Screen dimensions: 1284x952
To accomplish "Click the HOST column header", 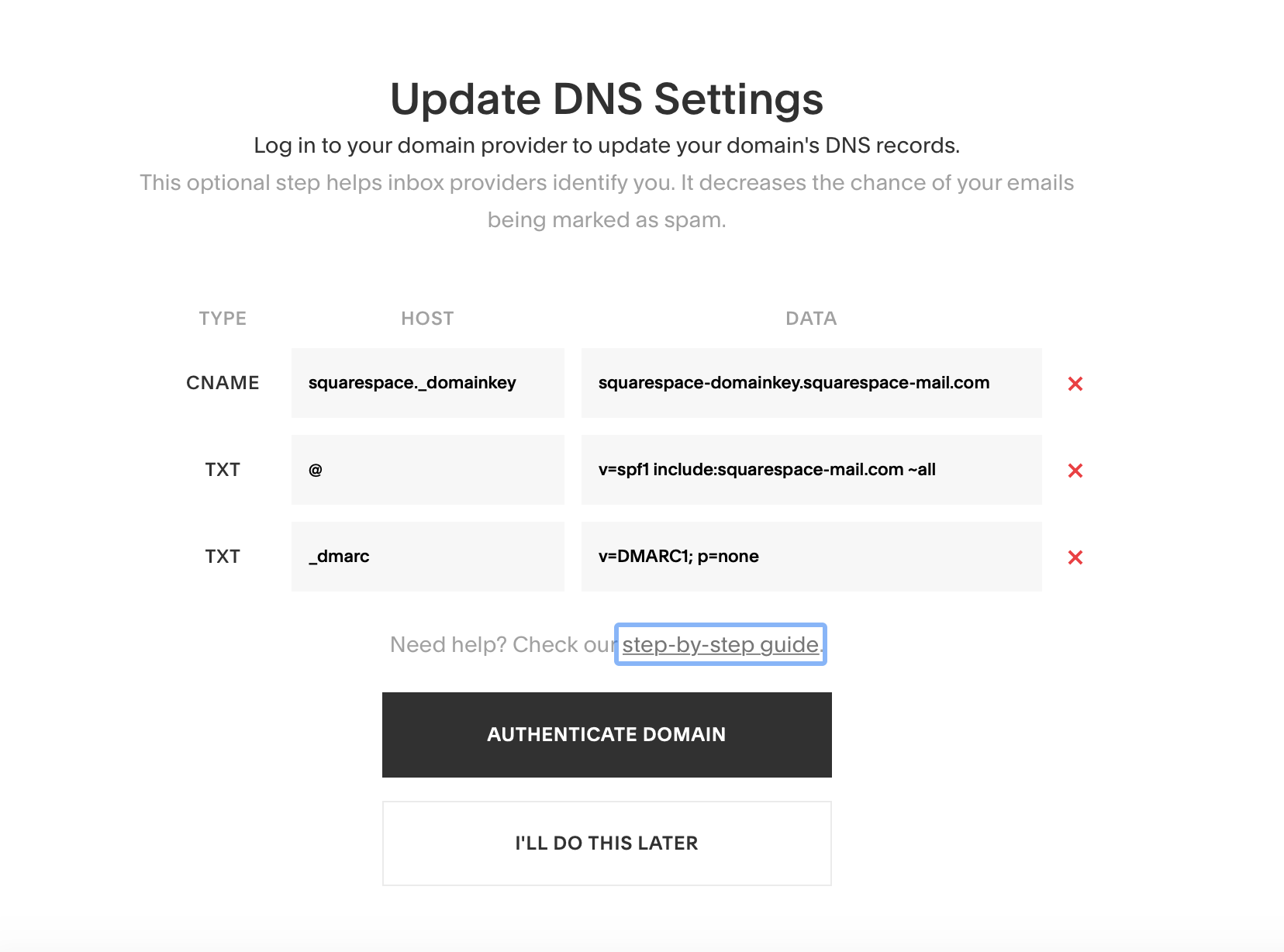I will pyautogui.click(x=427, y=319).
